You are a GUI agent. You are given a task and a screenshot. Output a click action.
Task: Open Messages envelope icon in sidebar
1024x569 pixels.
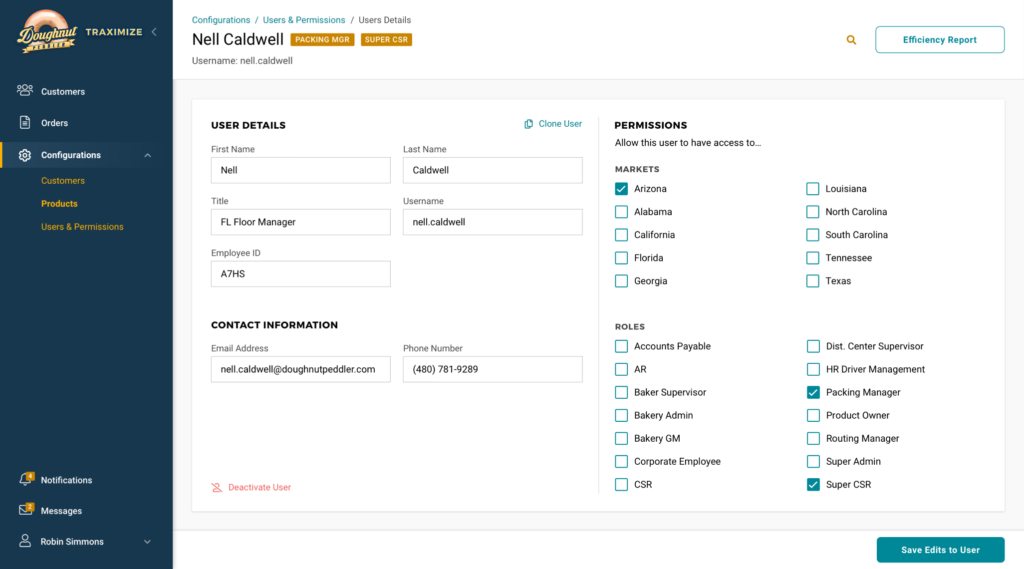click(26, 510)
